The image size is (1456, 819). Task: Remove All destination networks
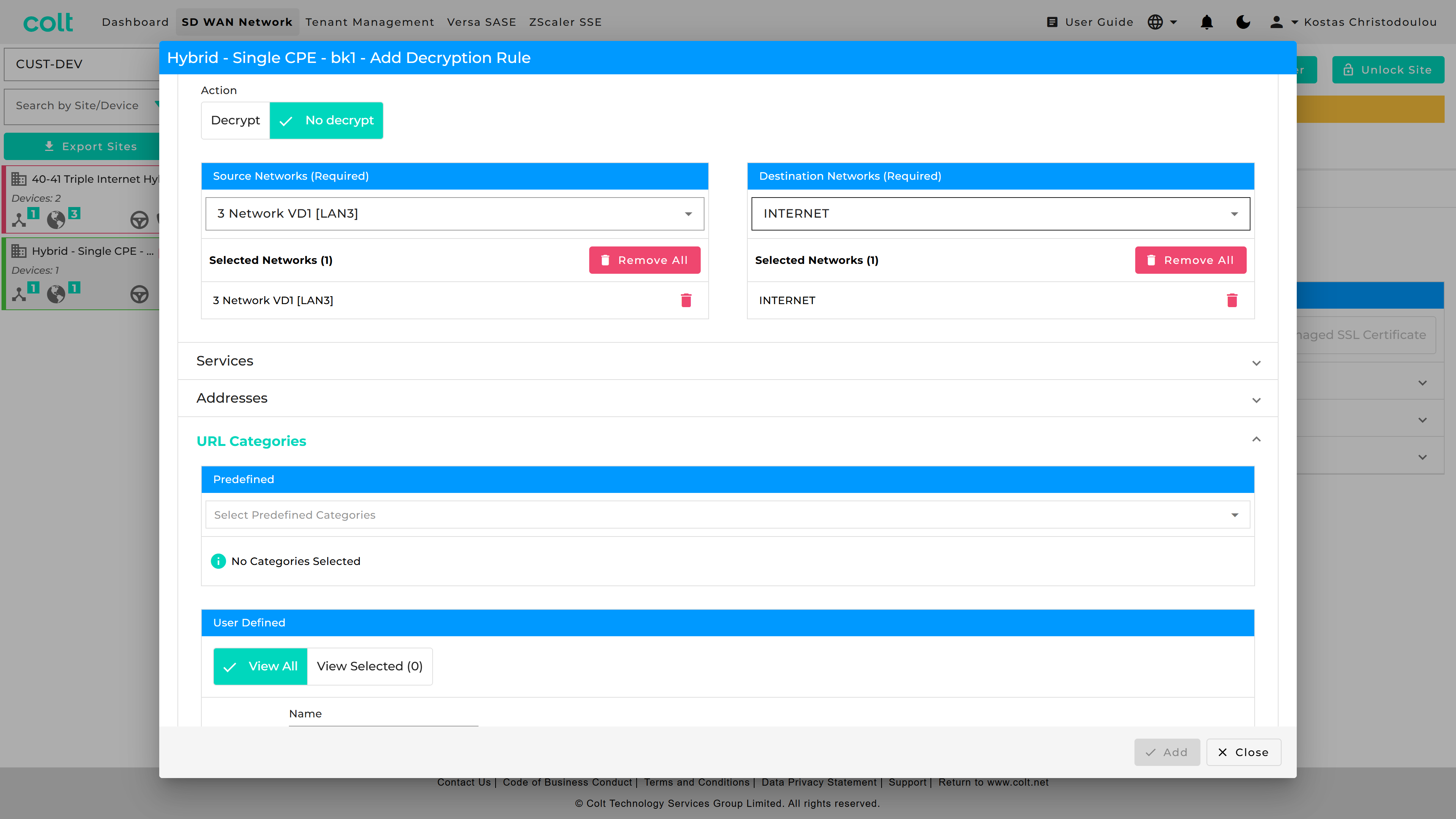pos(1190,260)
